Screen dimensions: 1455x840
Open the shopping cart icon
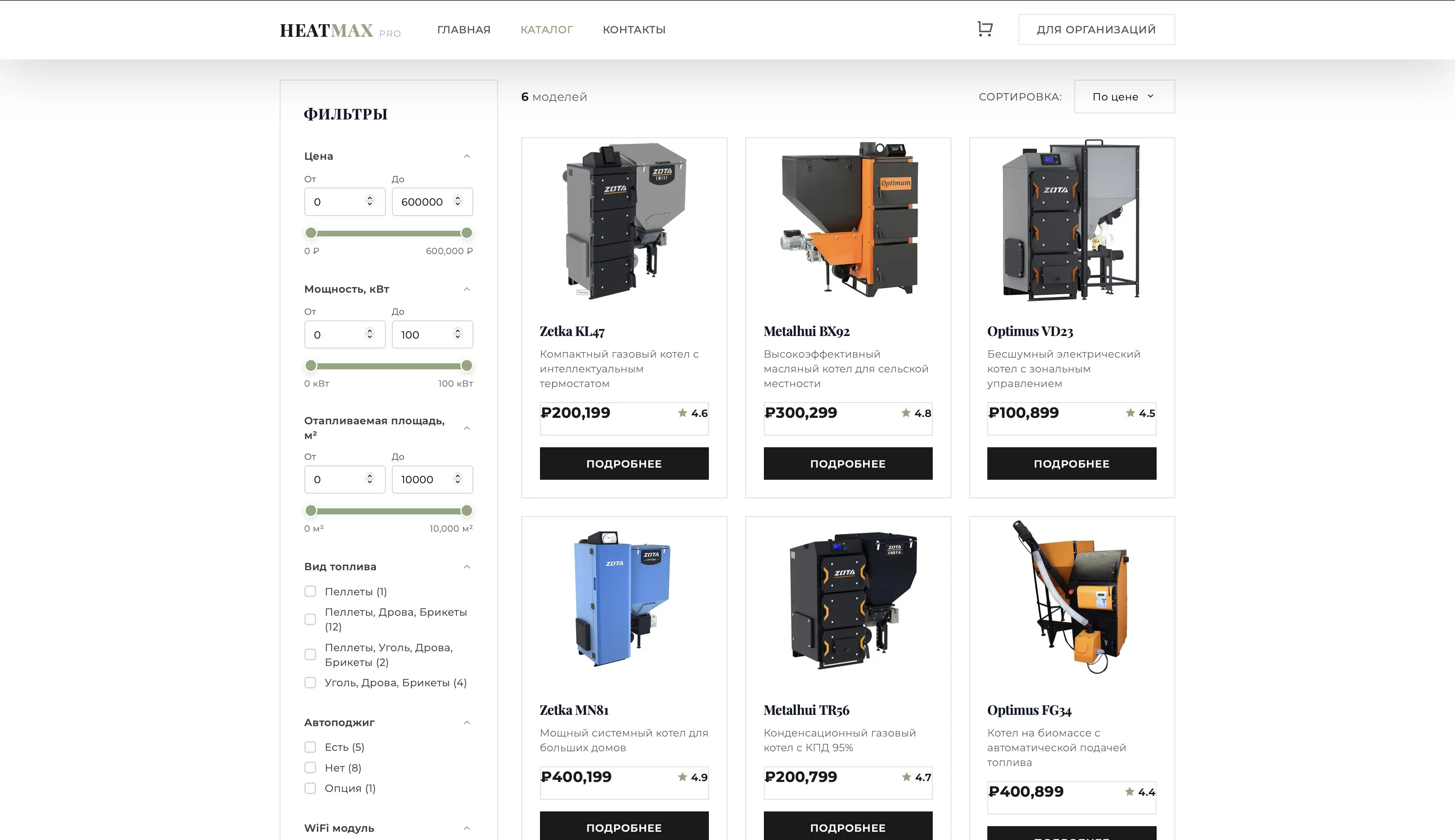pos(985,29)
